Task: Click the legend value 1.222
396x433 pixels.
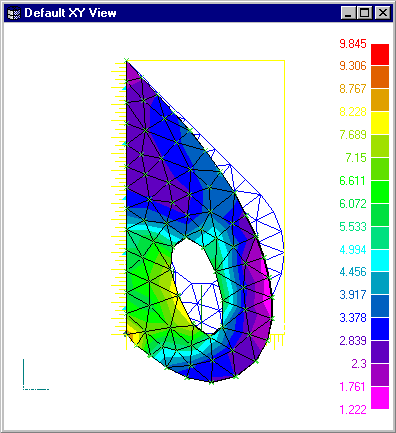Action: pyautogui.click(x=353, y=410)
